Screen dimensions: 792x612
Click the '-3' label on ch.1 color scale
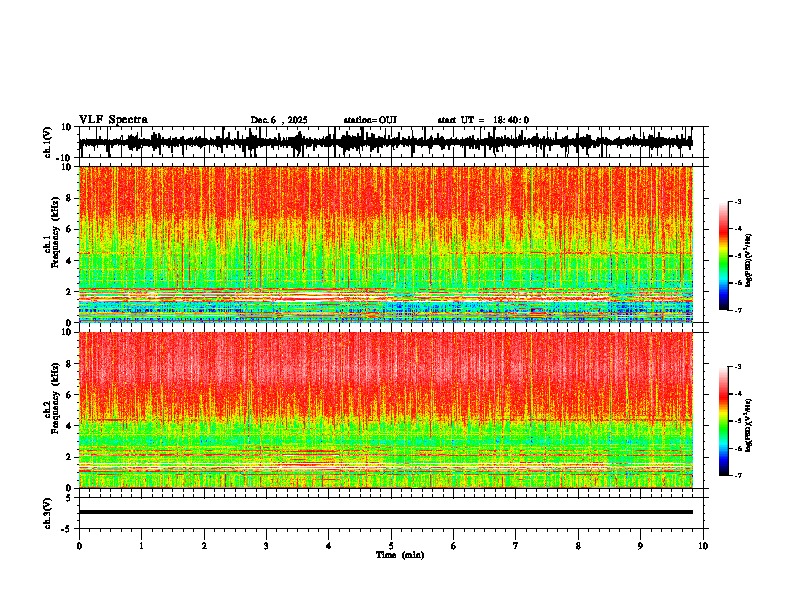tap(738, 202)
